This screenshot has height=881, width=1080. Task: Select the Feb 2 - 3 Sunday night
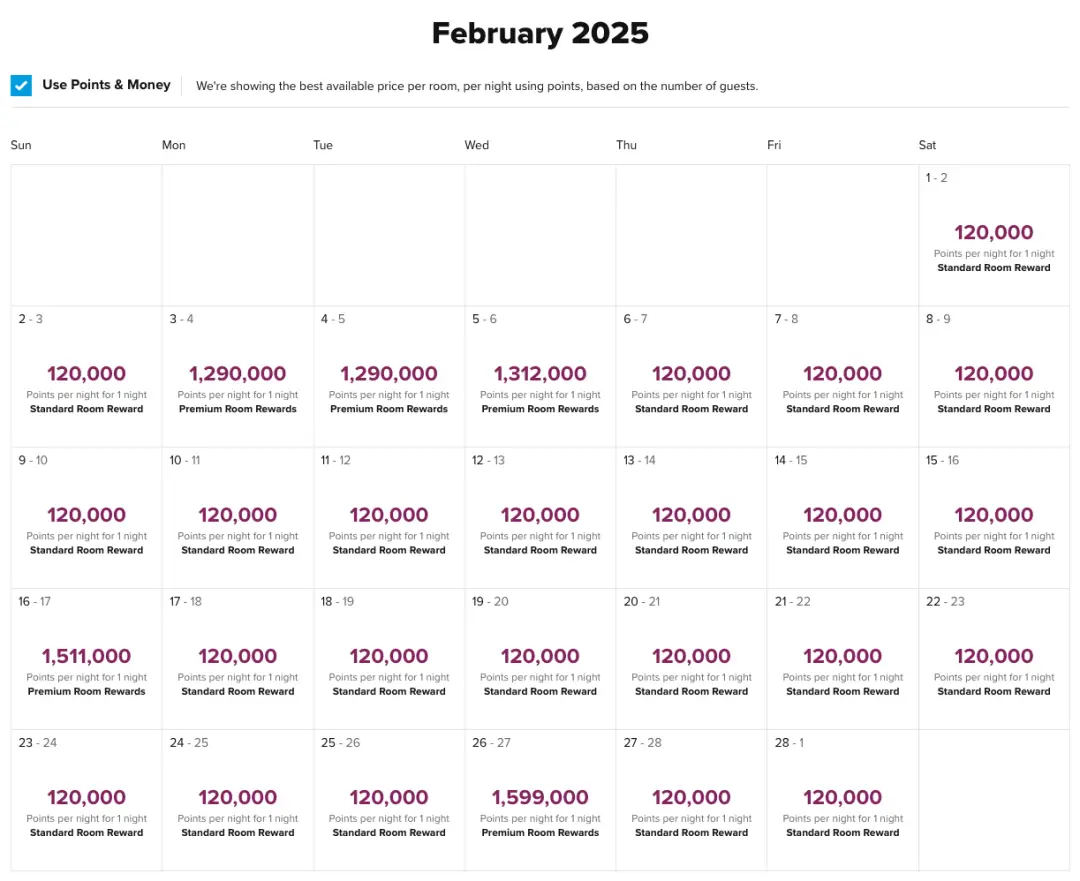point(87,378)
